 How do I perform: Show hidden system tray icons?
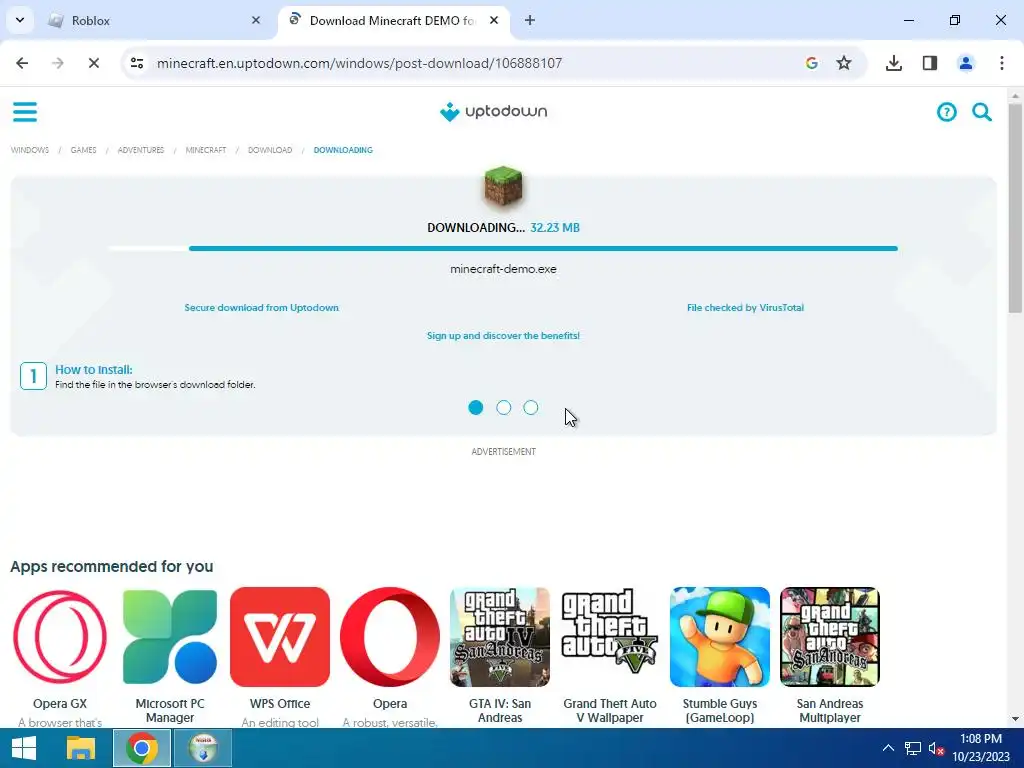pyautogui.click(x=888, y=748)
